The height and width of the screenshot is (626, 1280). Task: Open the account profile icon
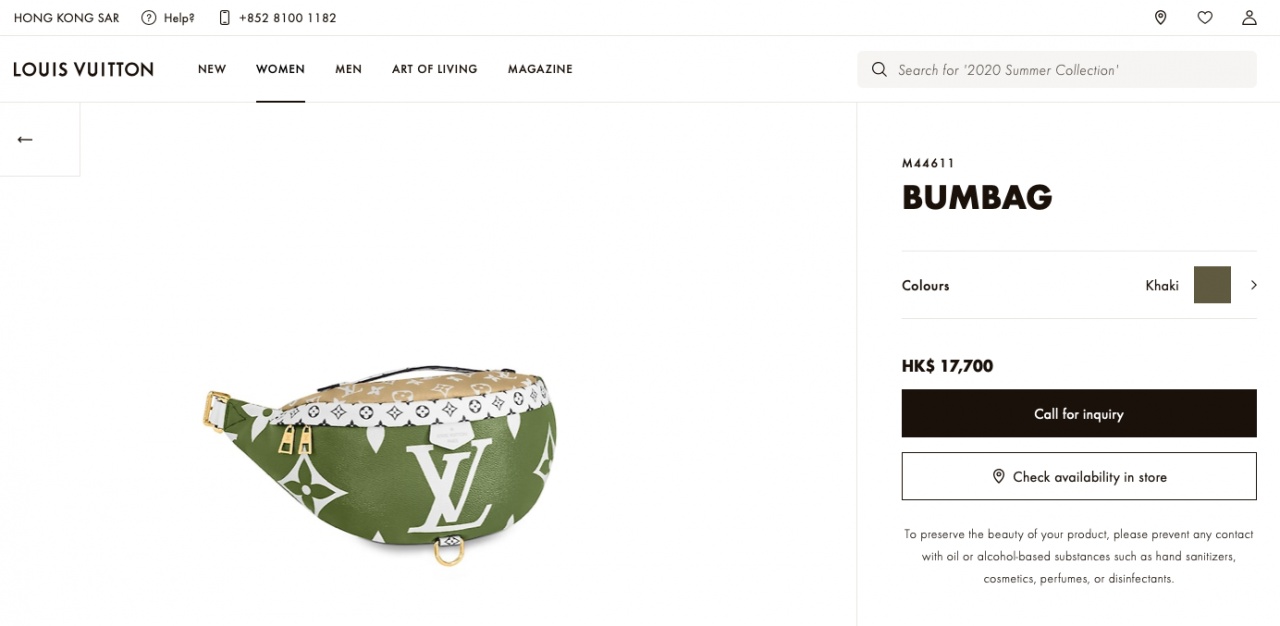(x=1249, y=17)
